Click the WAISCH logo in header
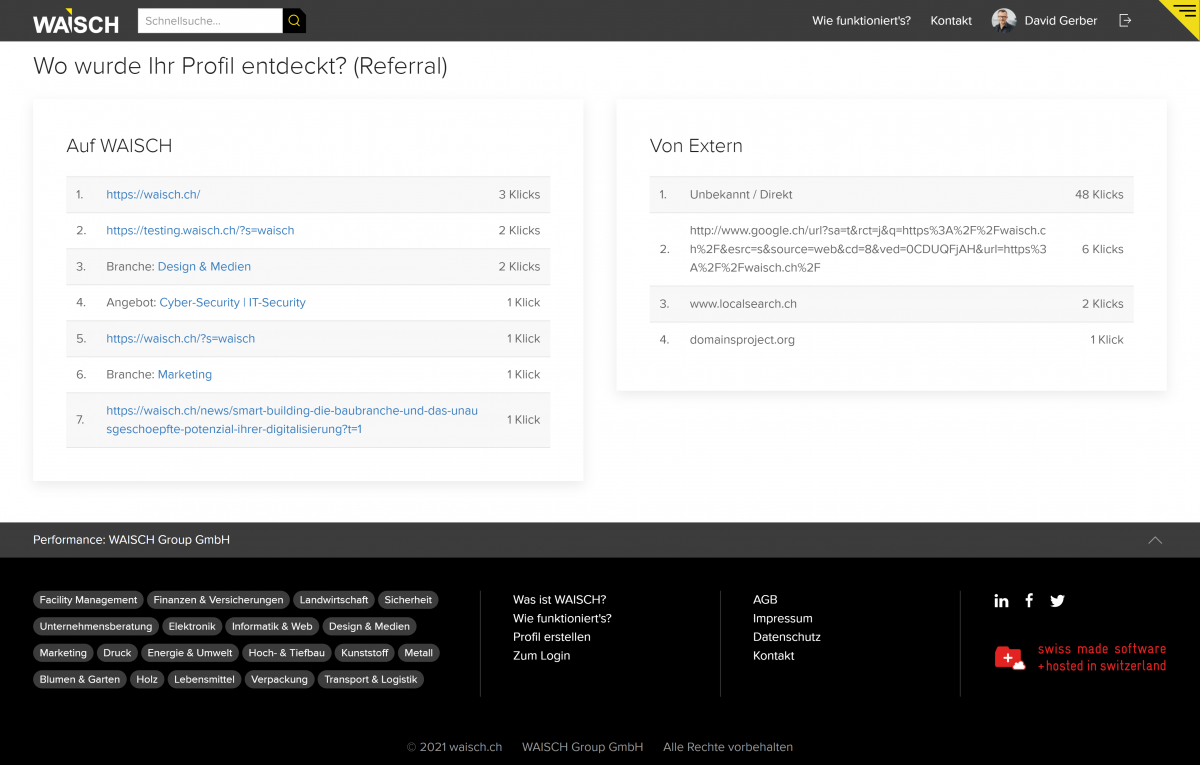The image size is (1200, 765). [76, 21]
